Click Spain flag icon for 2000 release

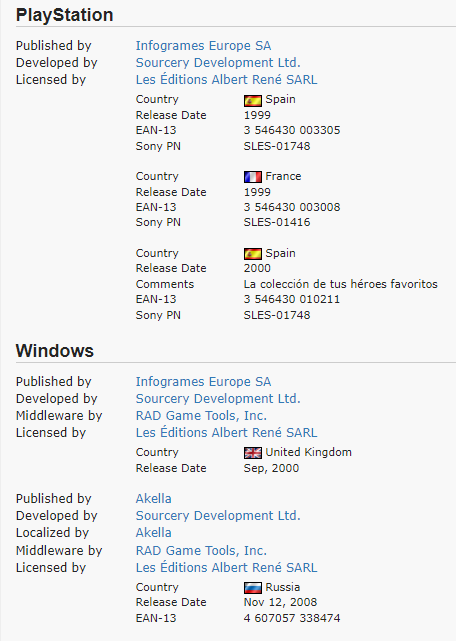[253, 254]
